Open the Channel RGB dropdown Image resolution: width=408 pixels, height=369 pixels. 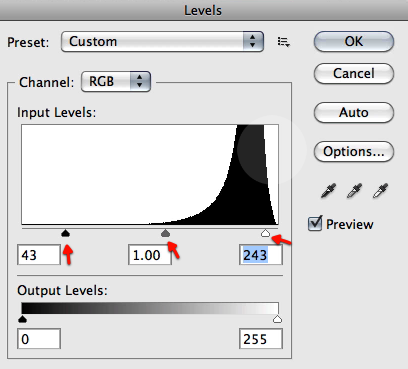(x=116, y=81)
